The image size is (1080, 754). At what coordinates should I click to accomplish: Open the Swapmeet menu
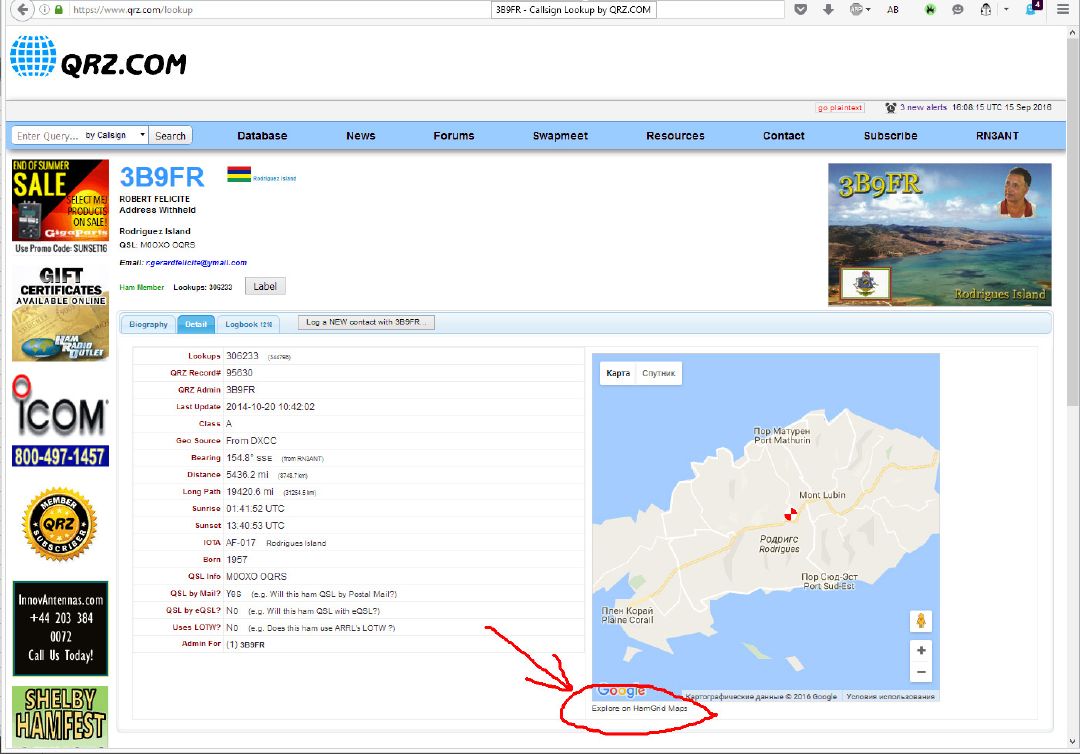coord(561,136)
